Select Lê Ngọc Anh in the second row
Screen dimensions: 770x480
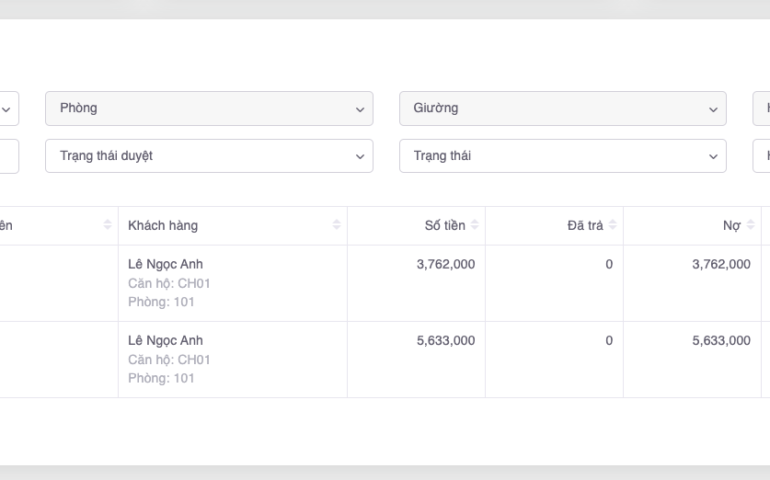(165, 340)
